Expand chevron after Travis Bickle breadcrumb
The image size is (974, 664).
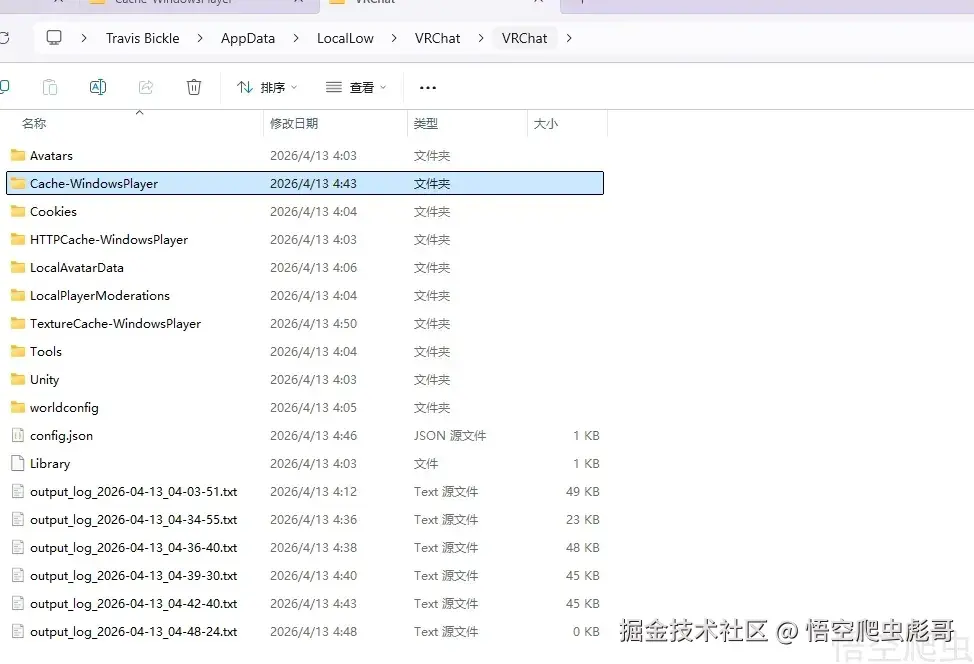tap(199, 38)
